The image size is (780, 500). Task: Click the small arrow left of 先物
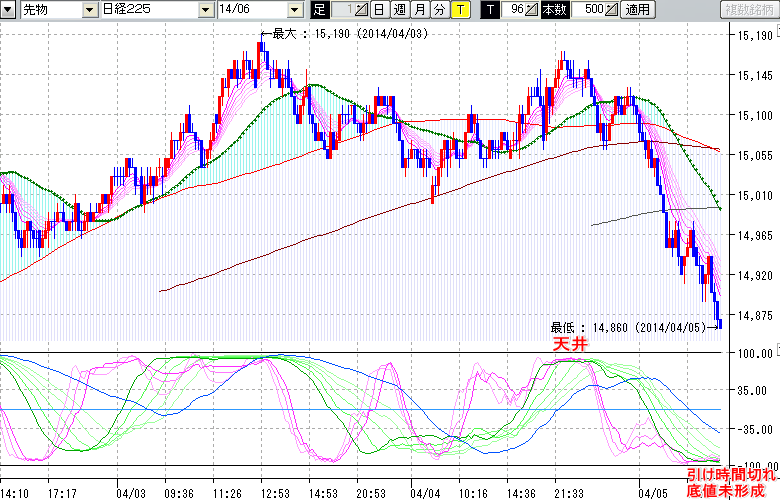10,10
